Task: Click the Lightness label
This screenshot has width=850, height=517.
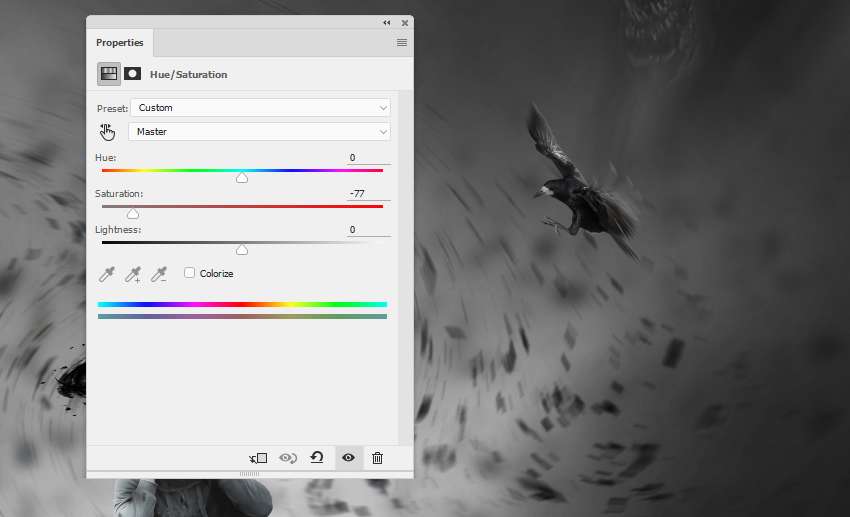Action: [118, 230]
